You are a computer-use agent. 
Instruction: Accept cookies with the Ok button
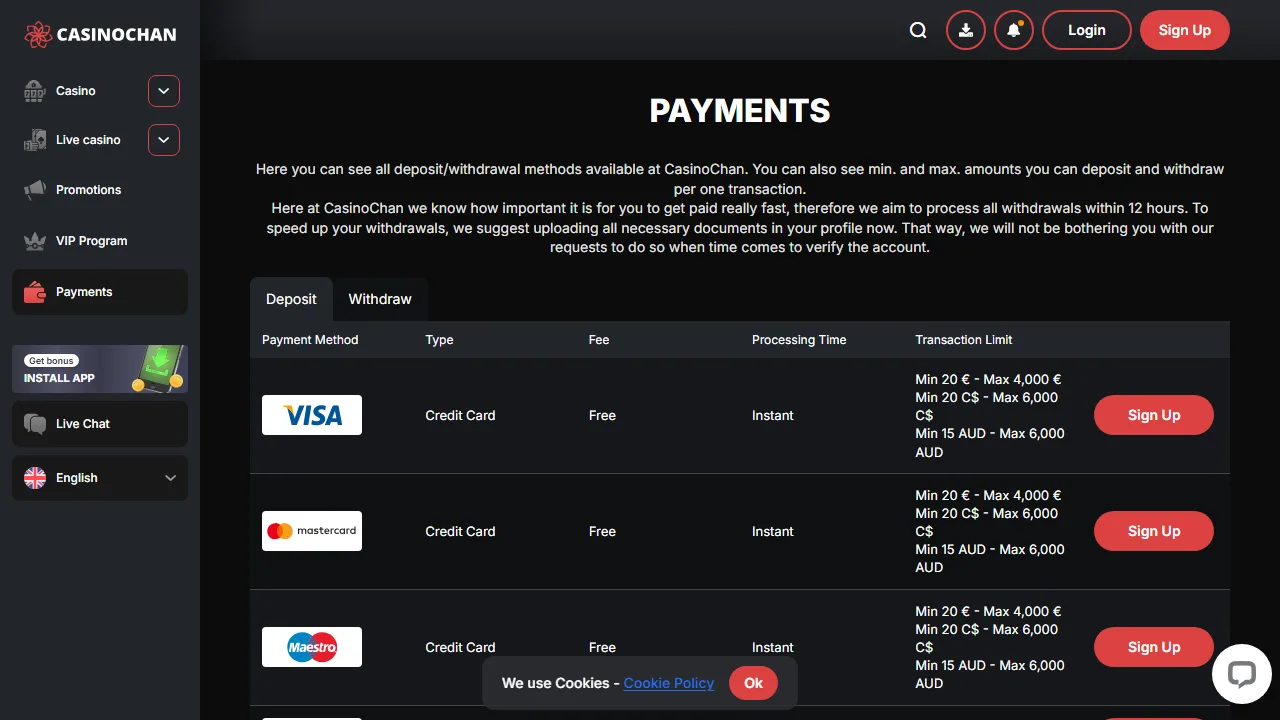pos(753,683)
